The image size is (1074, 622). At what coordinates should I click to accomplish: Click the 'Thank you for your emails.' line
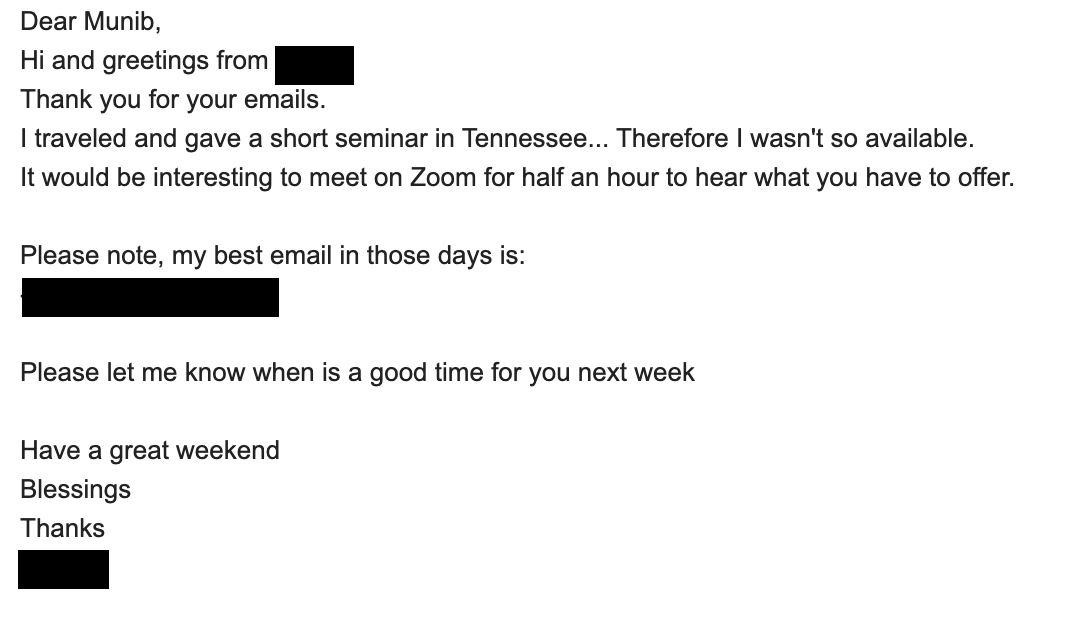pyautogui.click(x=173, y=100)
